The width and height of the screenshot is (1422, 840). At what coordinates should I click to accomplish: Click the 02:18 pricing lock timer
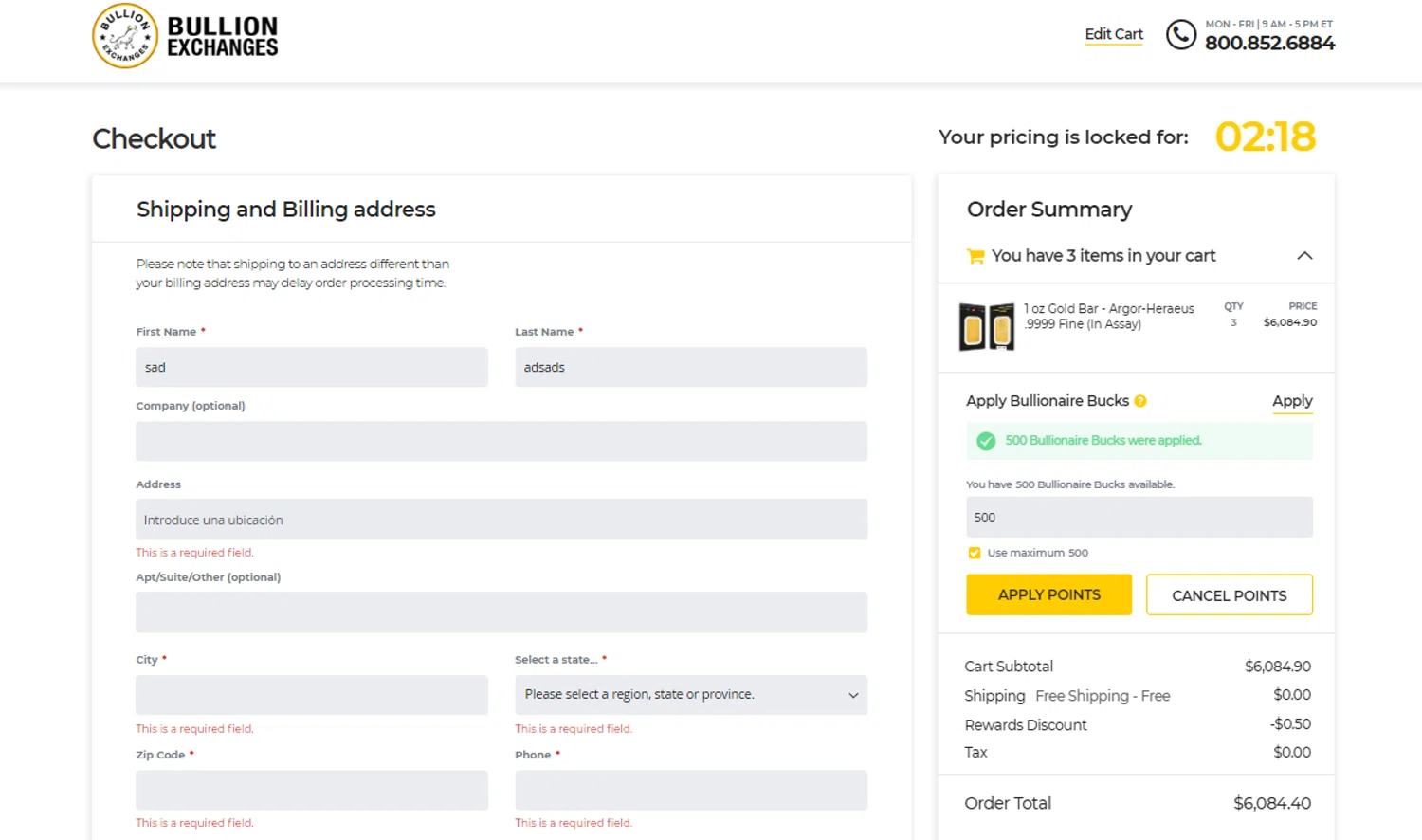1266,137
